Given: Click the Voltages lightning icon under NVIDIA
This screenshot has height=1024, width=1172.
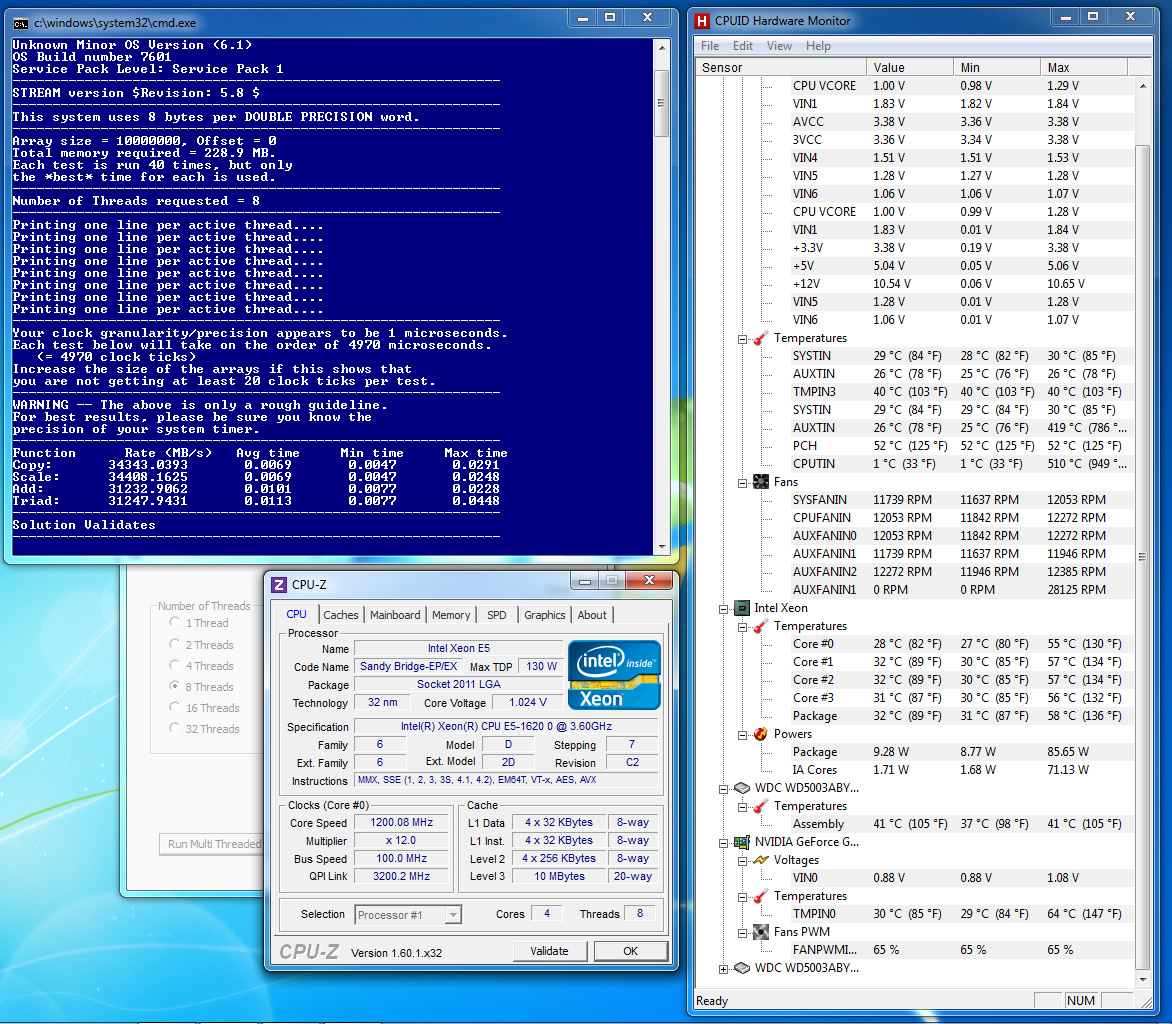Looking at the screenshot, I should [760, 860].
